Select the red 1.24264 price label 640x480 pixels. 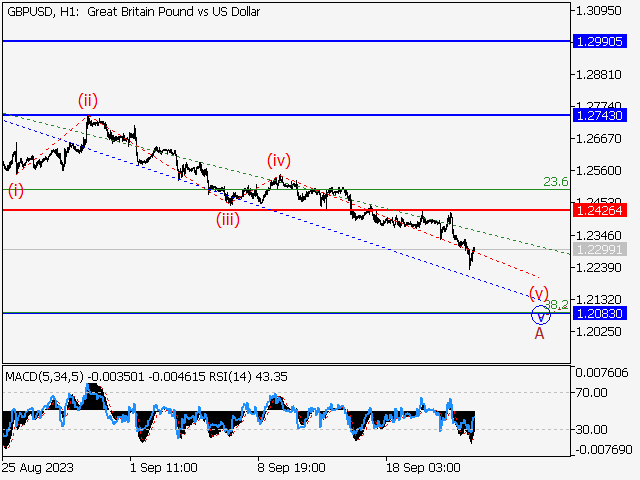(x=600, y=211)
